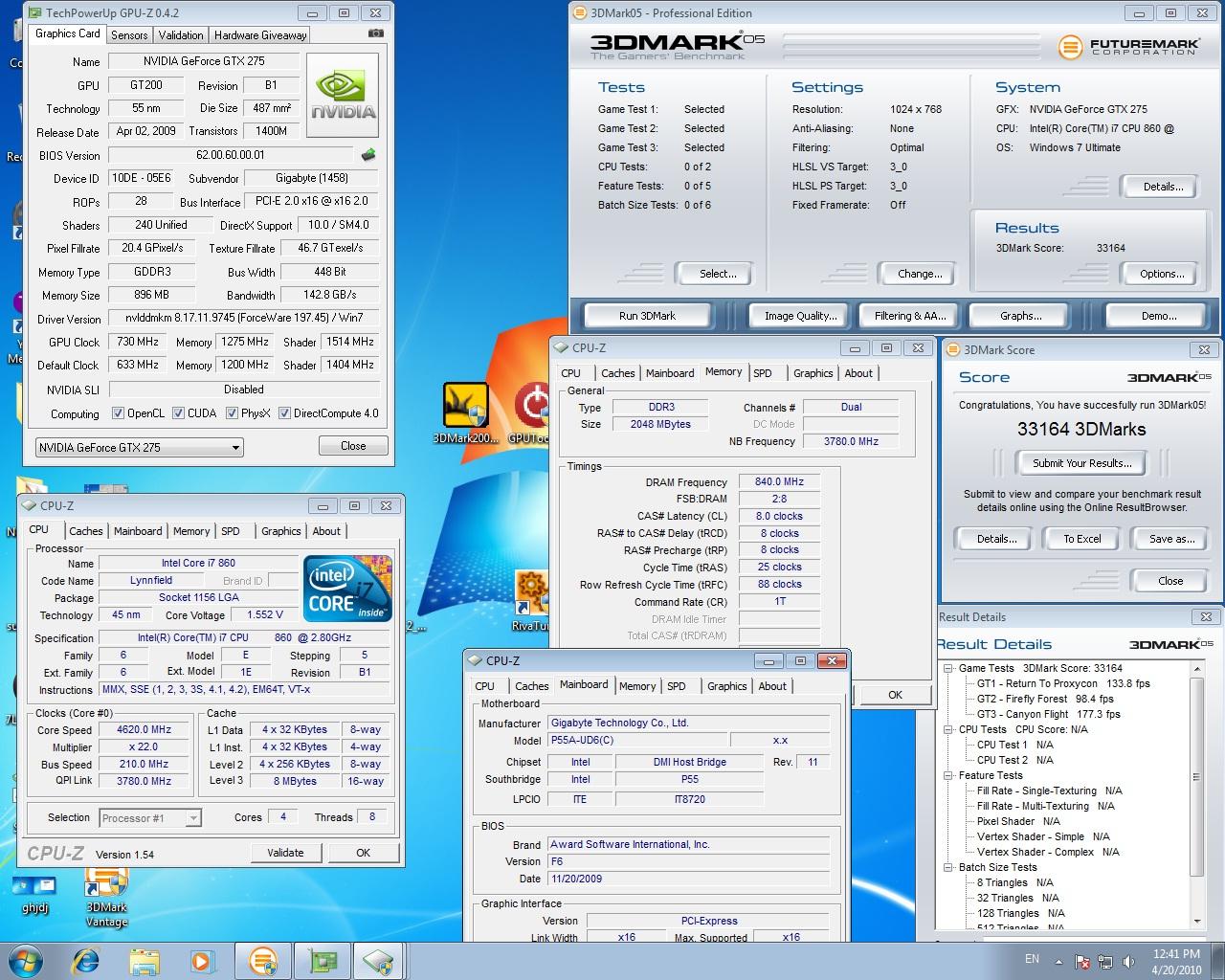Toggle the DirectCompute 4.0 checkbox
Image resolution: width=1225 pixels, height=980 pixels.
click(x=284, y=413)
